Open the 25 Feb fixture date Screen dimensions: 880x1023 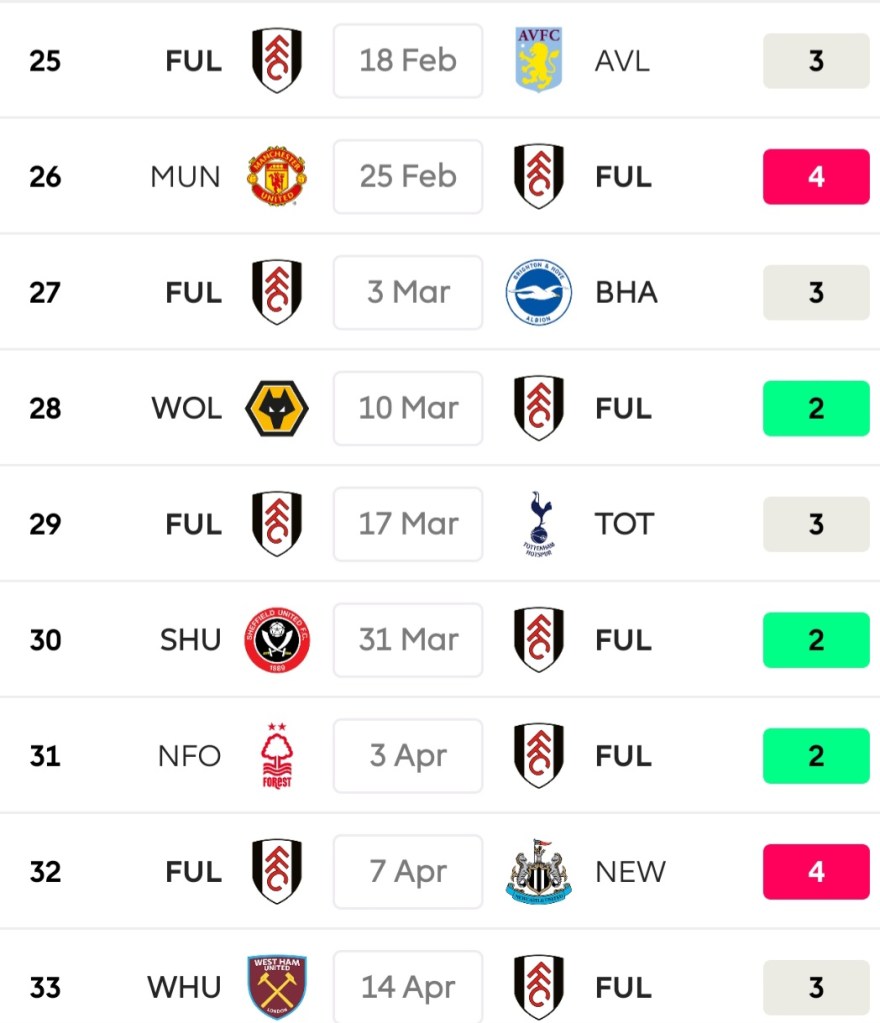pyautogui.click(x=408, y=177)
